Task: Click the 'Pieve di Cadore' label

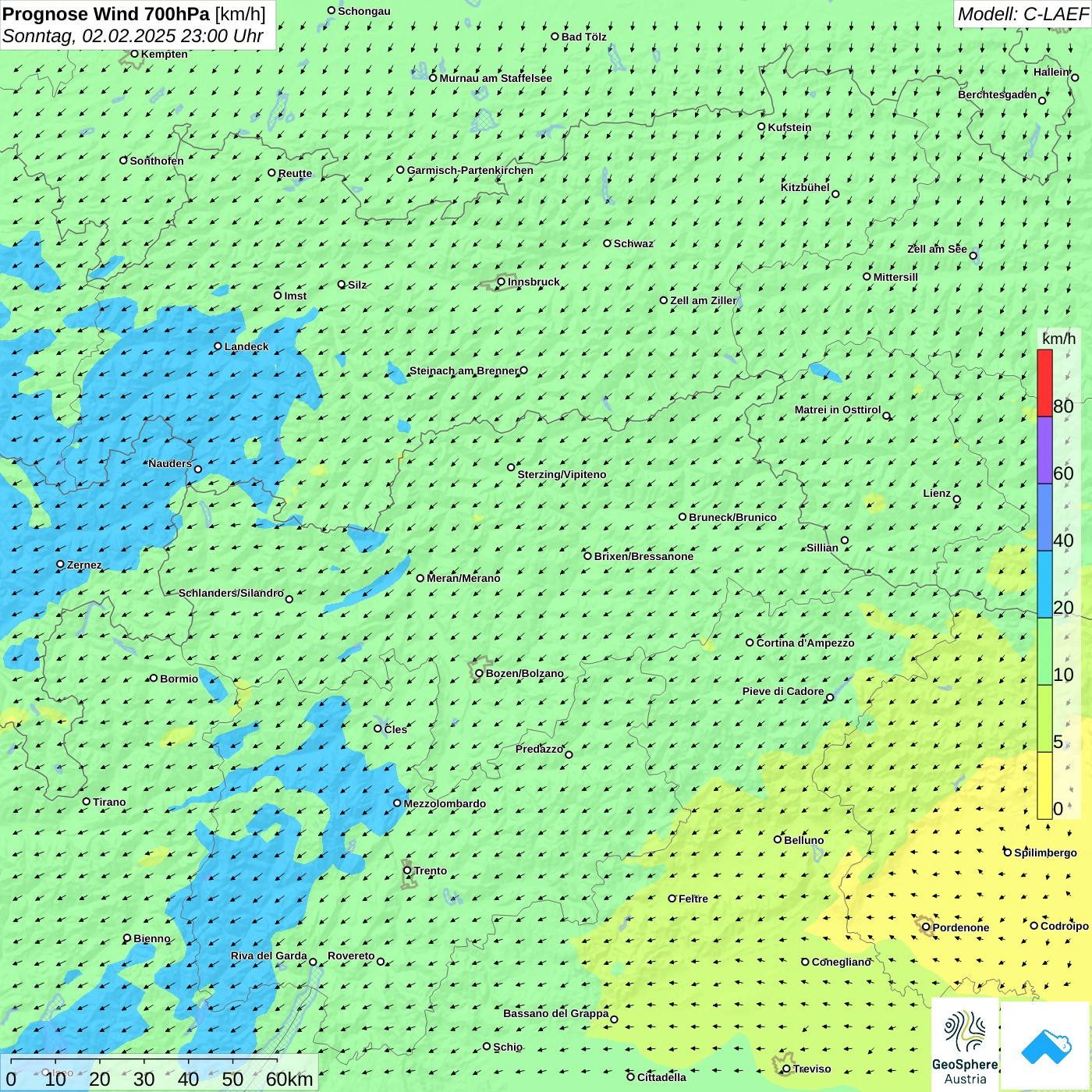Action: click(x=783, y=691)
